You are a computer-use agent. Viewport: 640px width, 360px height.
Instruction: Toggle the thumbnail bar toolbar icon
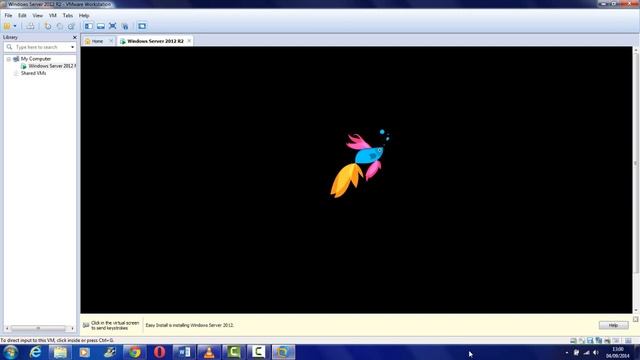(100, 26)
